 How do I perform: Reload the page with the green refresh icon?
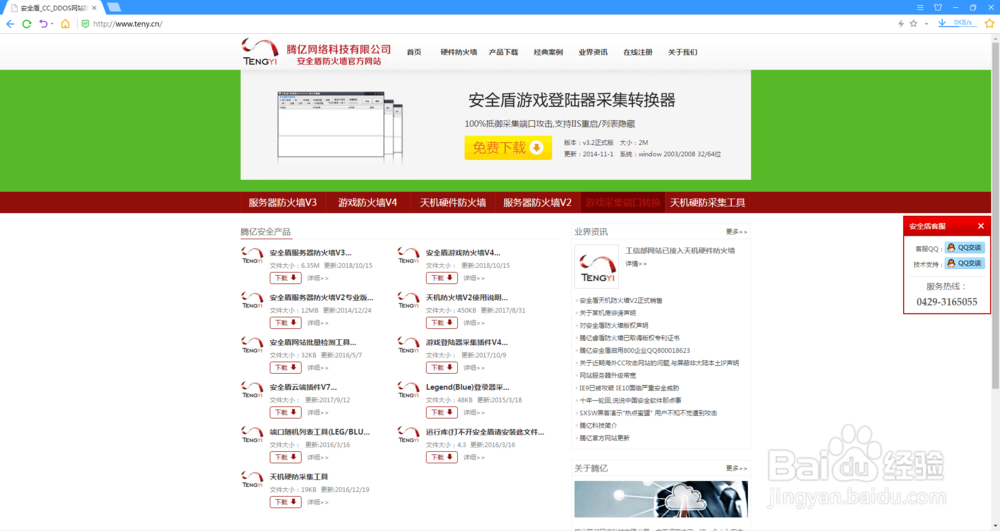point(27,24)
